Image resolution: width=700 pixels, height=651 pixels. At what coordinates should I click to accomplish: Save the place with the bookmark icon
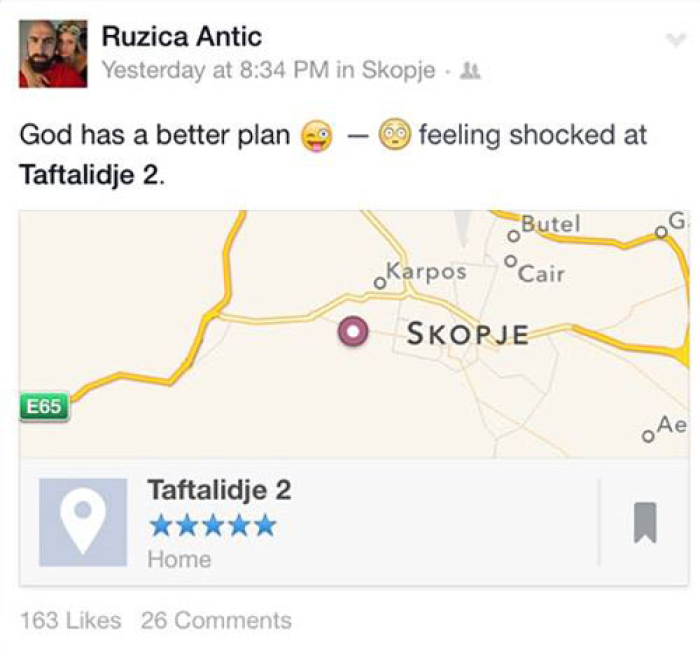click(645, 522)
